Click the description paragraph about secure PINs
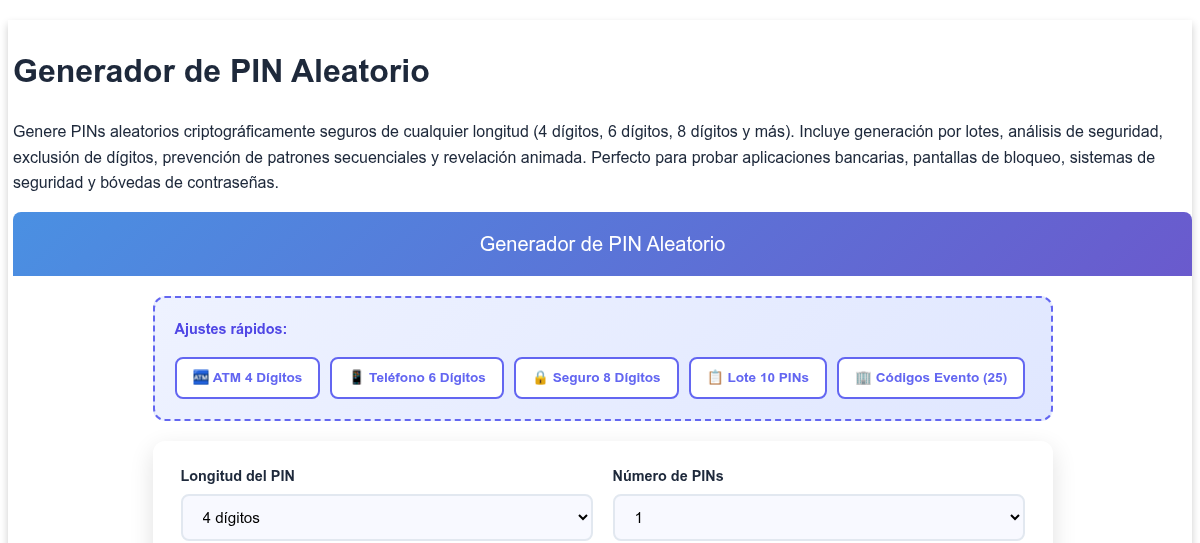Image resolution: width=1200 pixels, height=543 pixels. tap(600, 157)
